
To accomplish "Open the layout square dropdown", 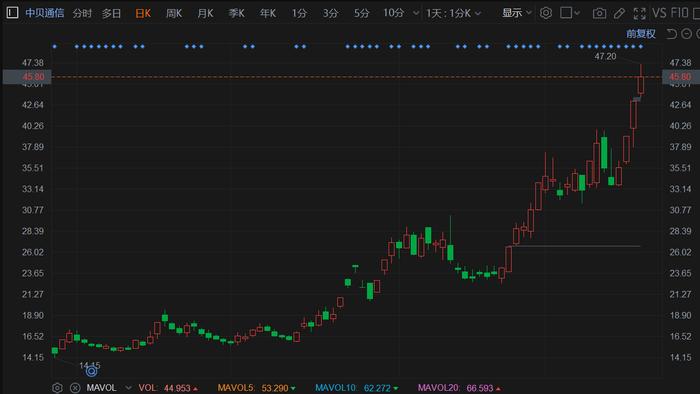I will (x=570, y=13).
